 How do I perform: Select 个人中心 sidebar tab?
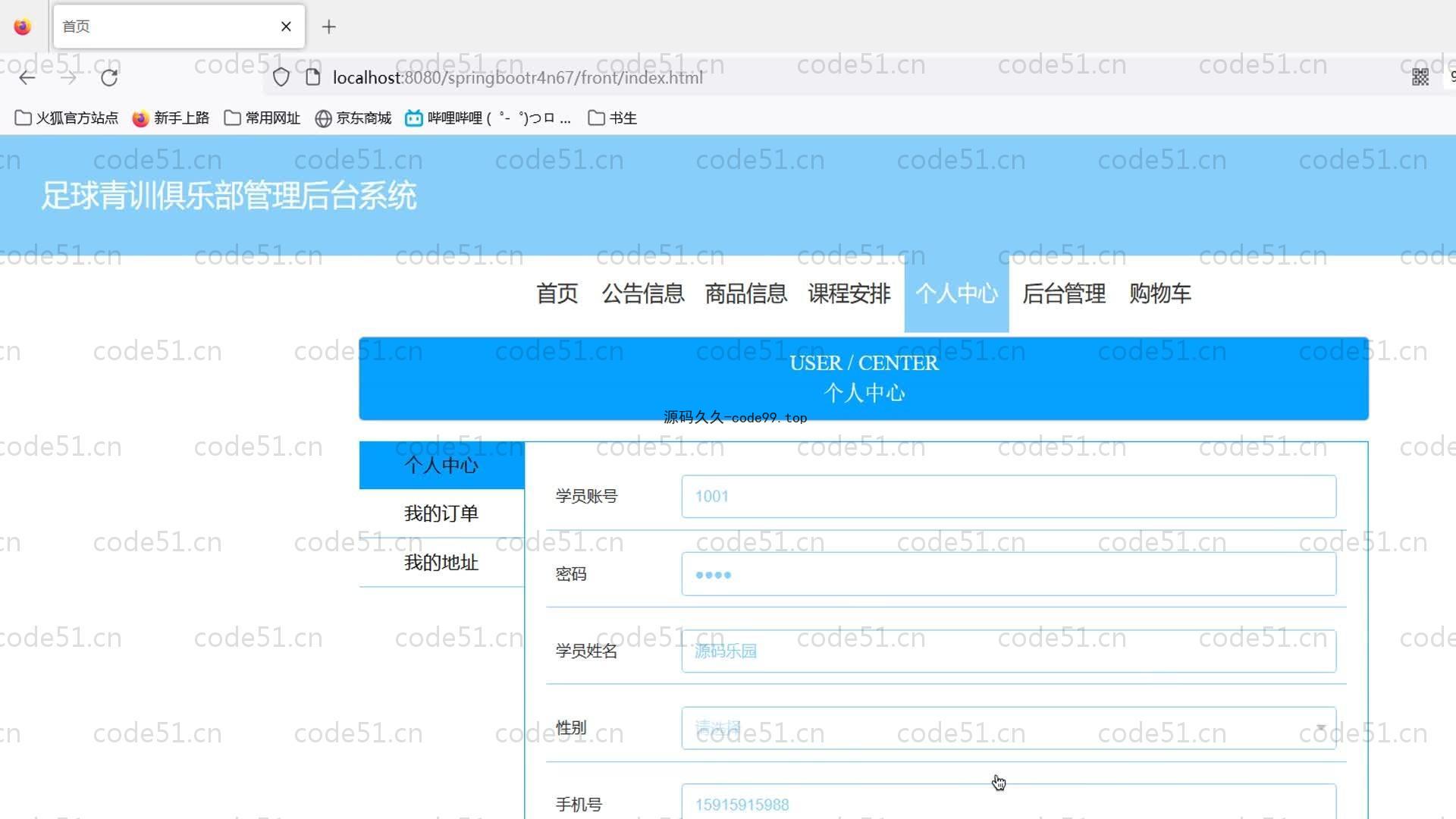tap(441, 465)
